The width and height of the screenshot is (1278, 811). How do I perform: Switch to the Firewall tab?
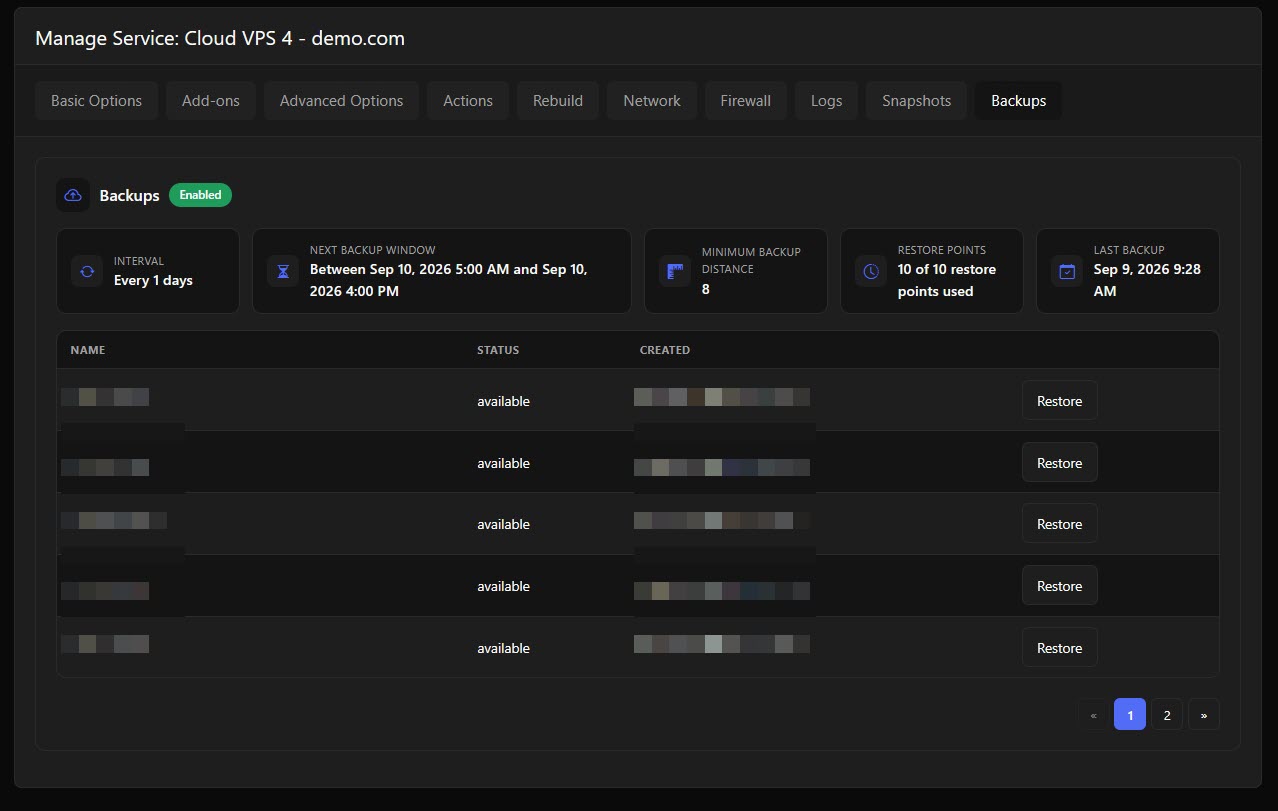pyautogui.click(x=746, y=101)
